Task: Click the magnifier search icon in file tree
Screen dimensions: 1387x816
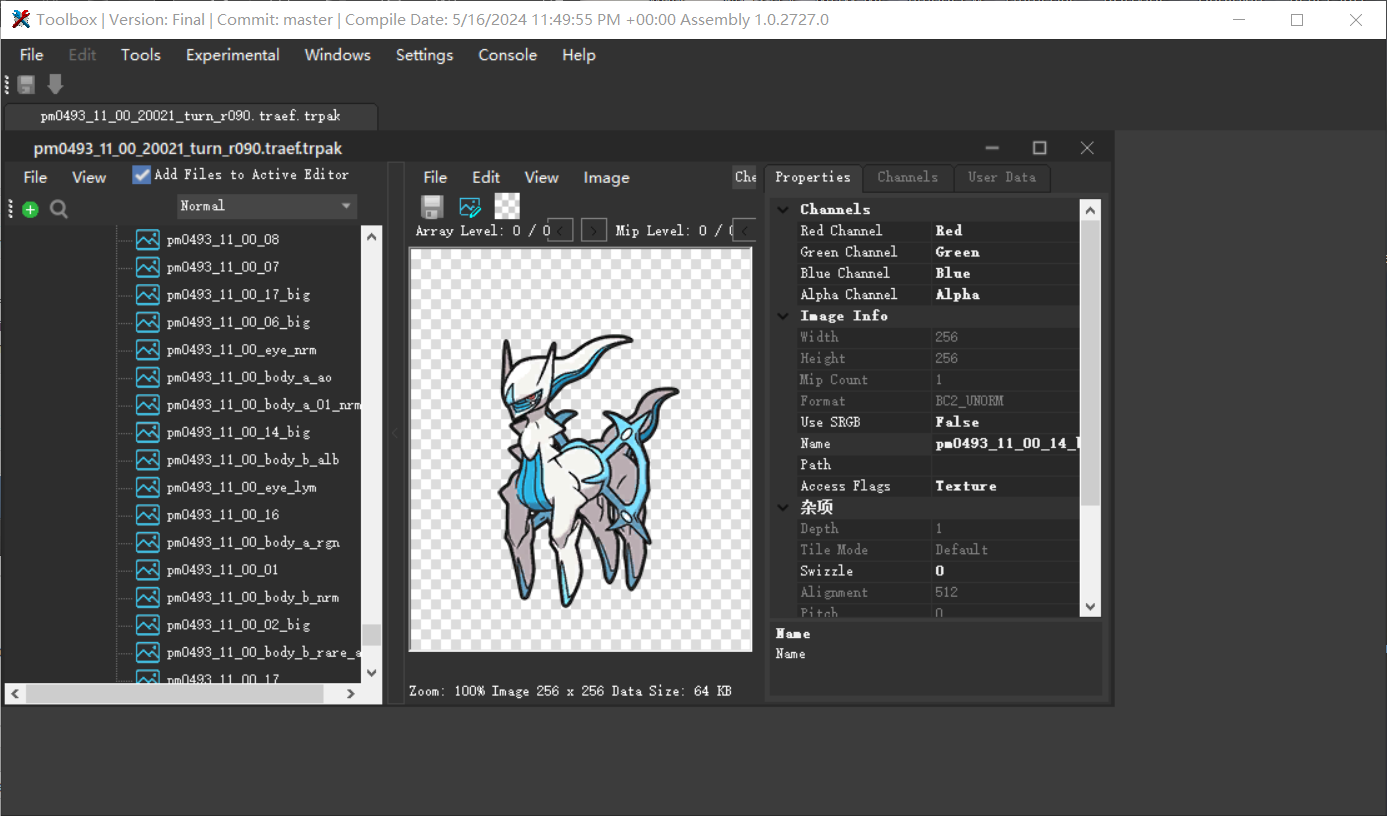Action: coord(59,209)
